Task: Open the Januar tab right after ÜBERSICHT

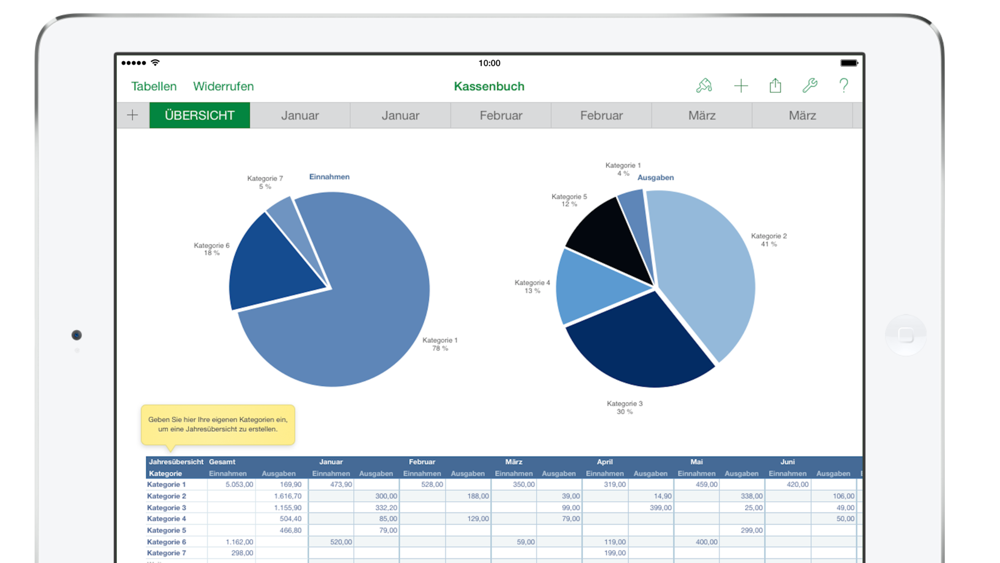Action: [300, 115]
